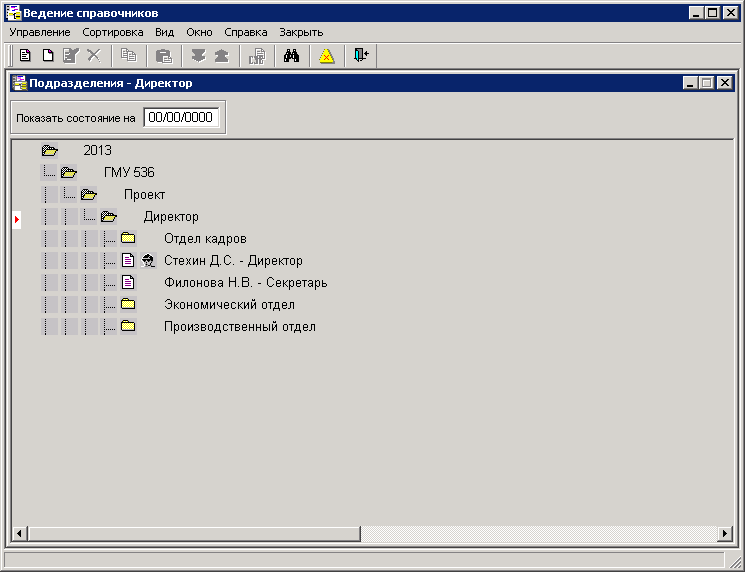Click the folder icon of Производственный отдел
The width and height of the screenshot is (745, 572).
[128, 326]
